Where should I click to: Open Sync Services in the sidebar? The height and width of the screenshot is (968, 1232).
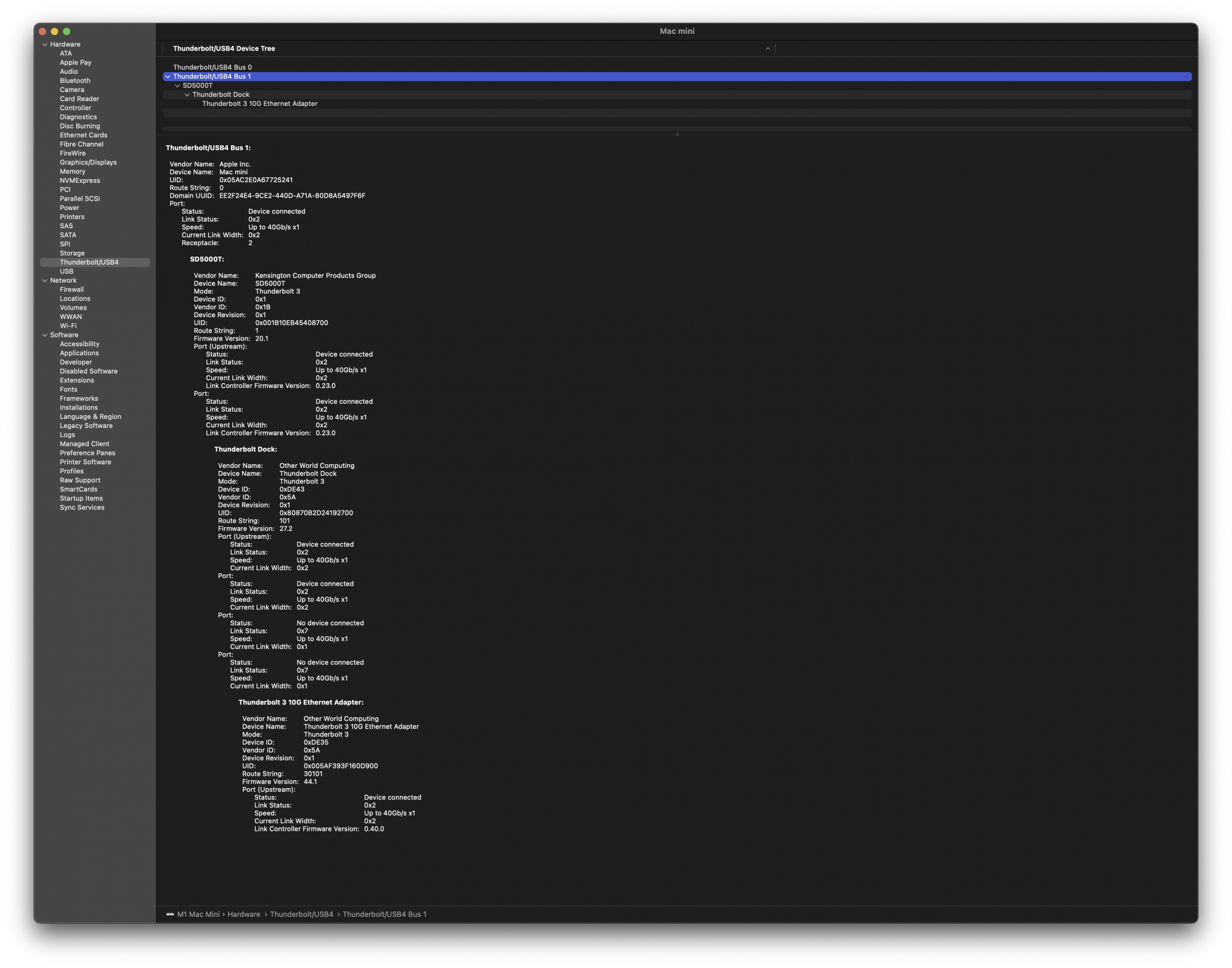(x=82, y=508)
